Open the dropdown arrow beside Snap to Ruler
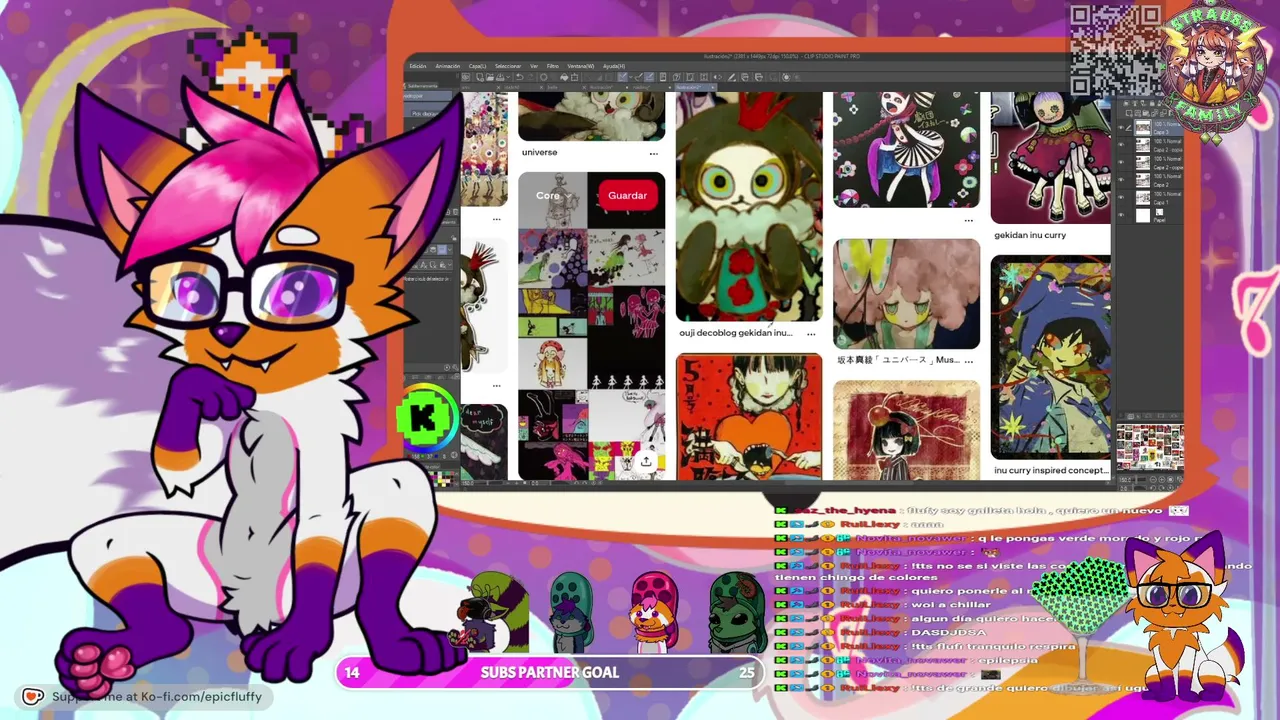 coord(633,77)
